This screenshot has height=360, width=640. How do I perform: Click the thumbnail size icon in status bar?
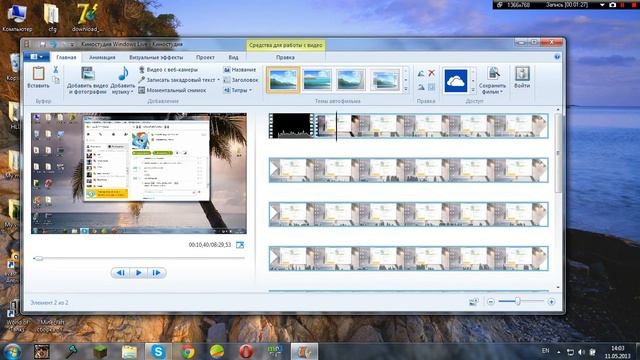[x=473, y=302]
